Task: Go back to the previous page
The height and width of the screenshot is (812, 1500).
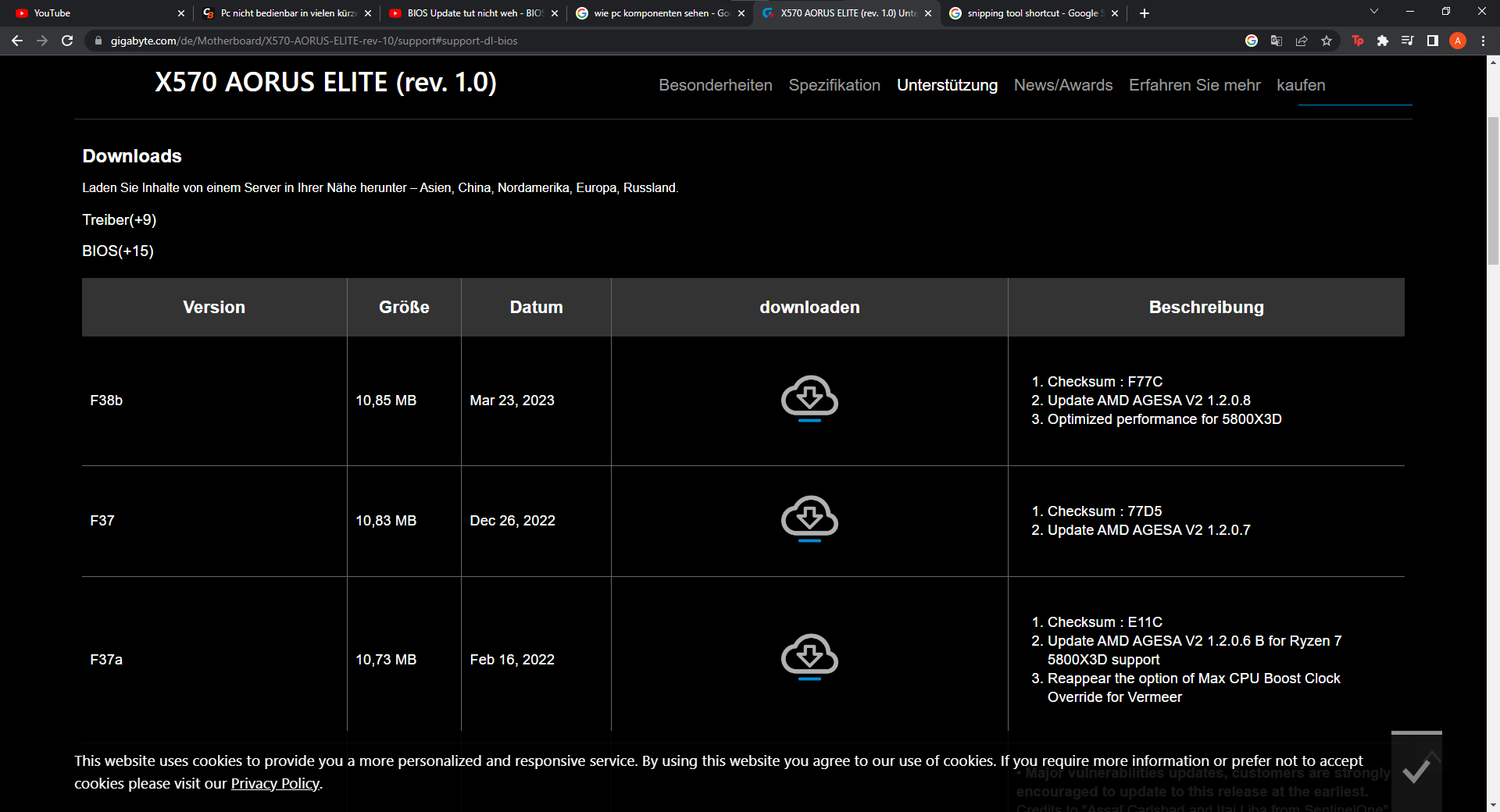Action: 17,41
